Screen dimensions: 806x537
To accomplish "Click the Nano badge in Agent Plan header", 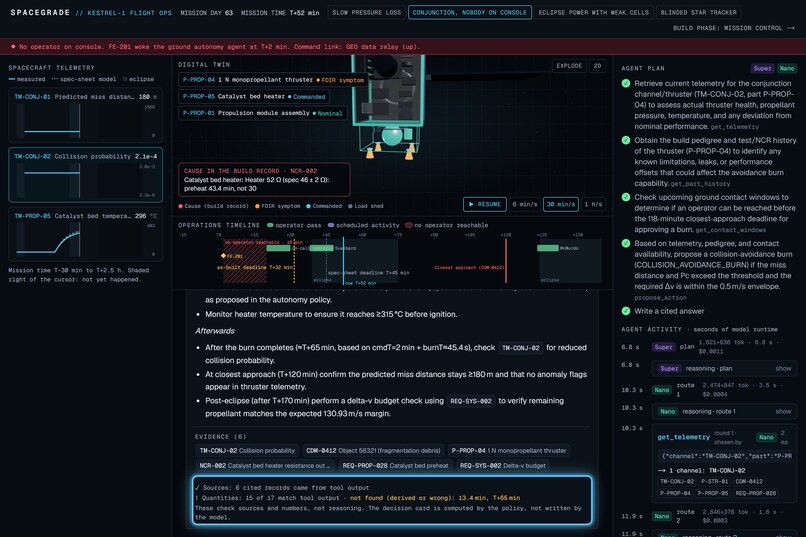I will 786,68.
